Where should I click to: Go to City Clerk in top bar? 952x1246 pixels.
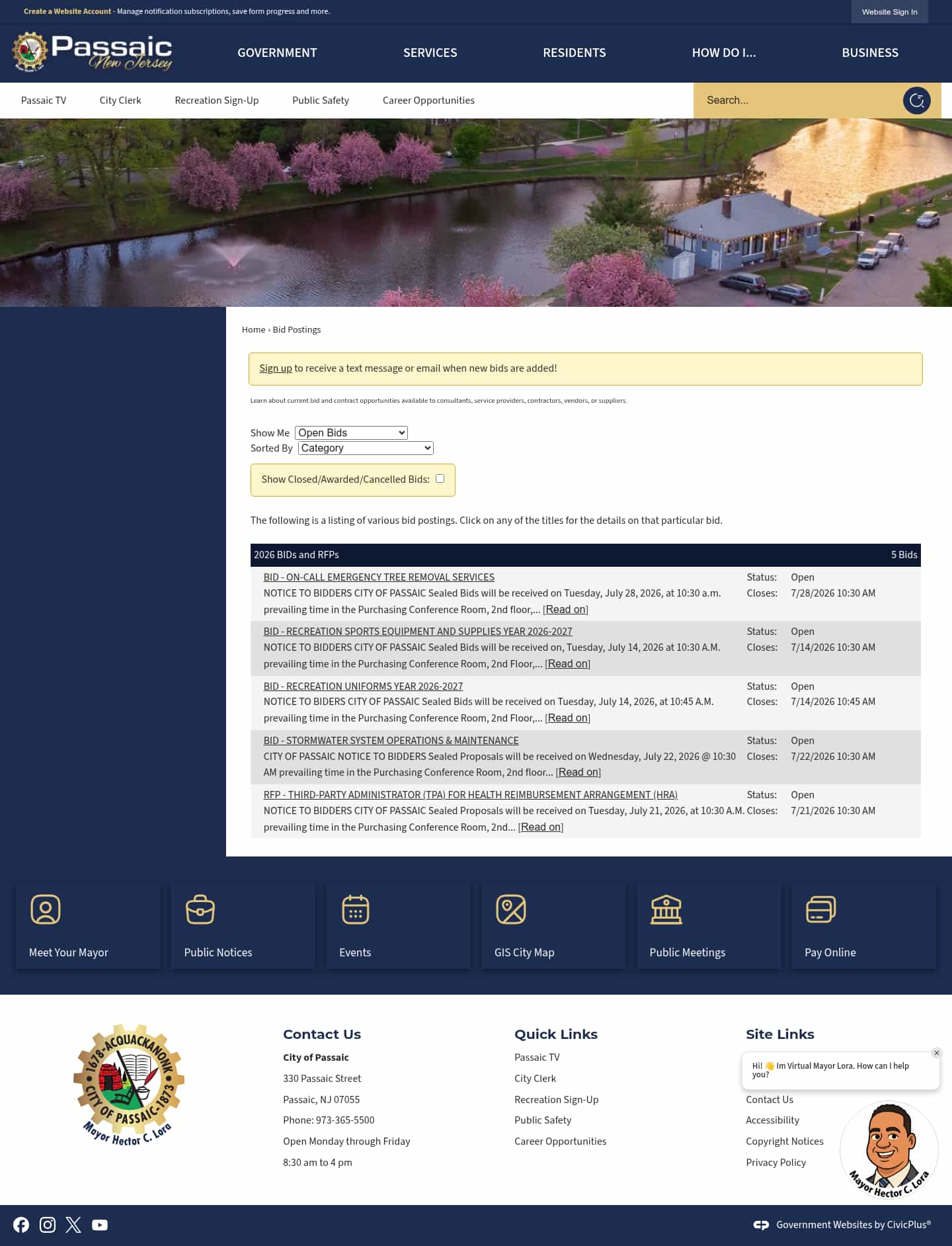[x=120, y=101]
